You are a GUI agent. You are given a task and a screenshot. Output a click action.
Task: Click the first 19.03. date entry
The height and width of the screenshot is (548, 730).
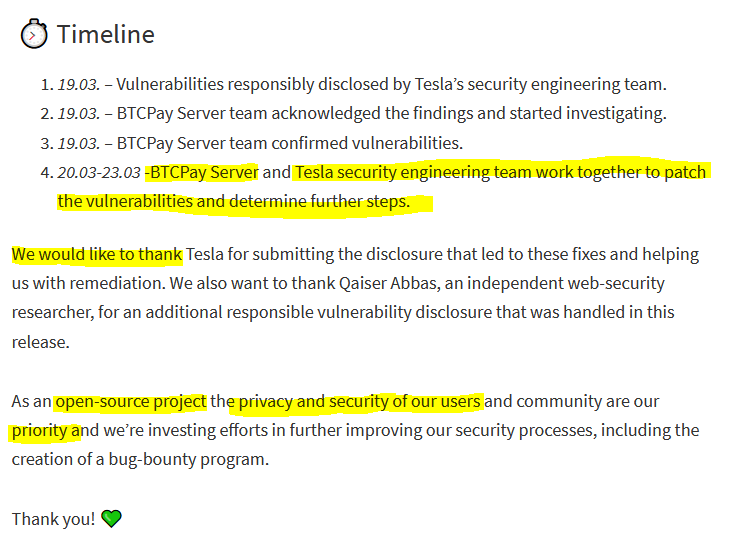click(x=78, y=84)
